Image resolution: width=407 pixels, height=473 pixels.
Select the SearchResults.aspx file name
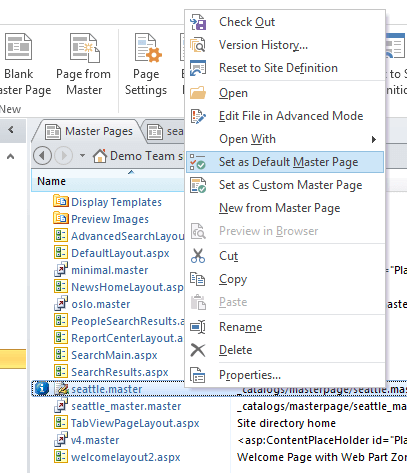(x=120, y=372)
